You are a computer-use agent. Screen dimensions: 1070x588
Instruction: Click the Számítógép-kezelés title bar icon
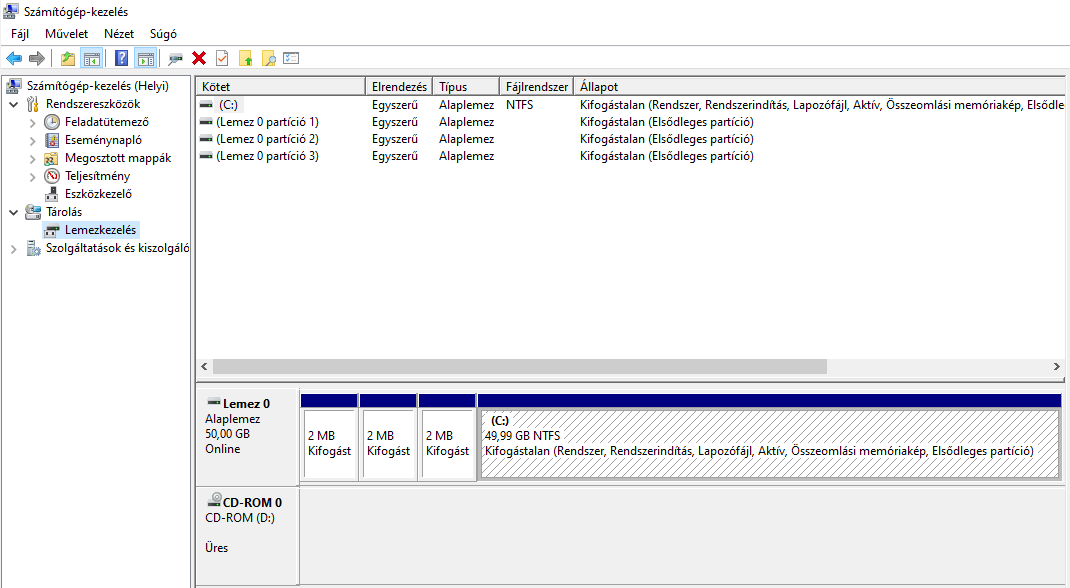11,11
